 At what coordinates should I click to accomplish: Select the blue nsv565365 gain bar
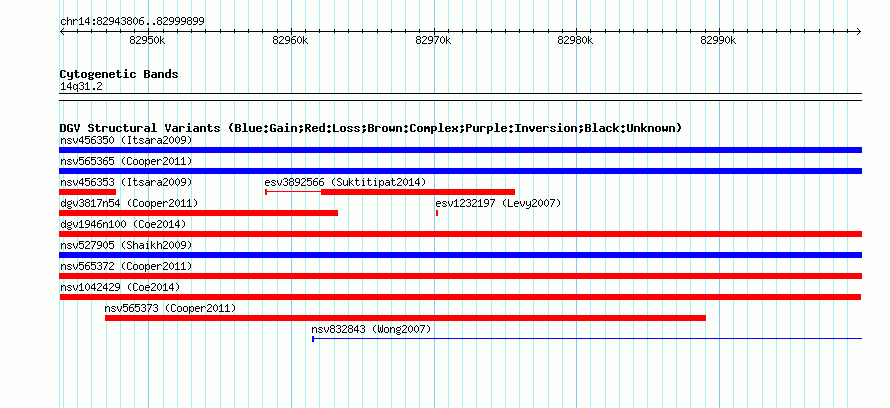(x=460, y=171)
